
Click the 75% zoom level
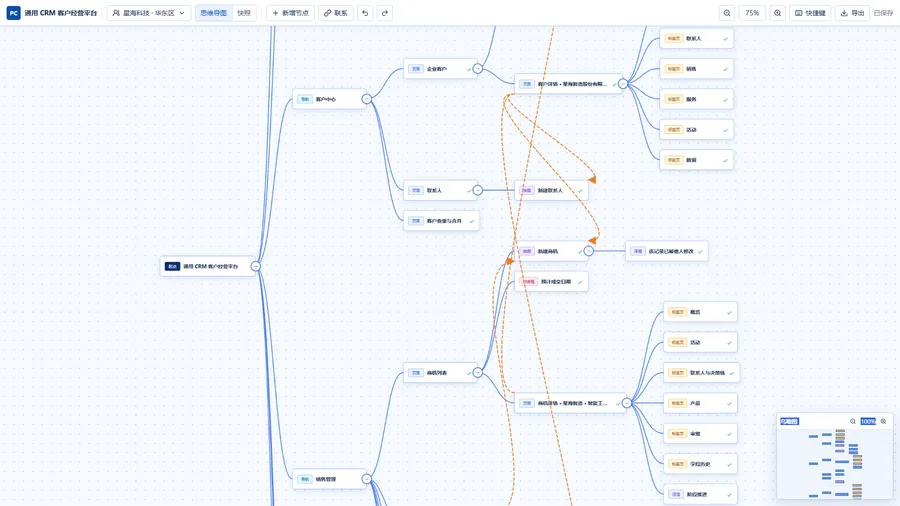[x=752, y=13]
